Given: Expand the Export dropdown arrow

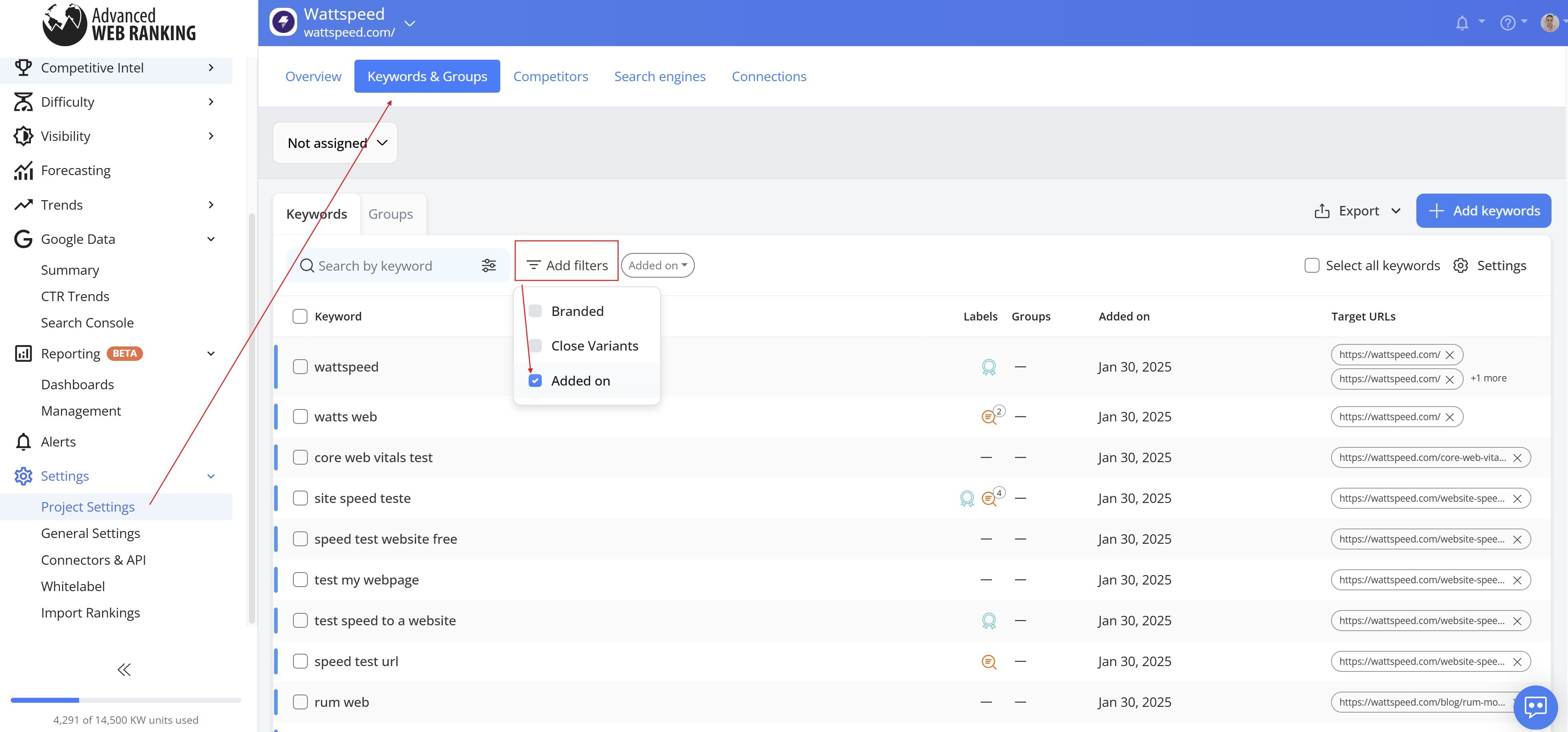Looking at the screenshot, I should tap(1396, 211).
